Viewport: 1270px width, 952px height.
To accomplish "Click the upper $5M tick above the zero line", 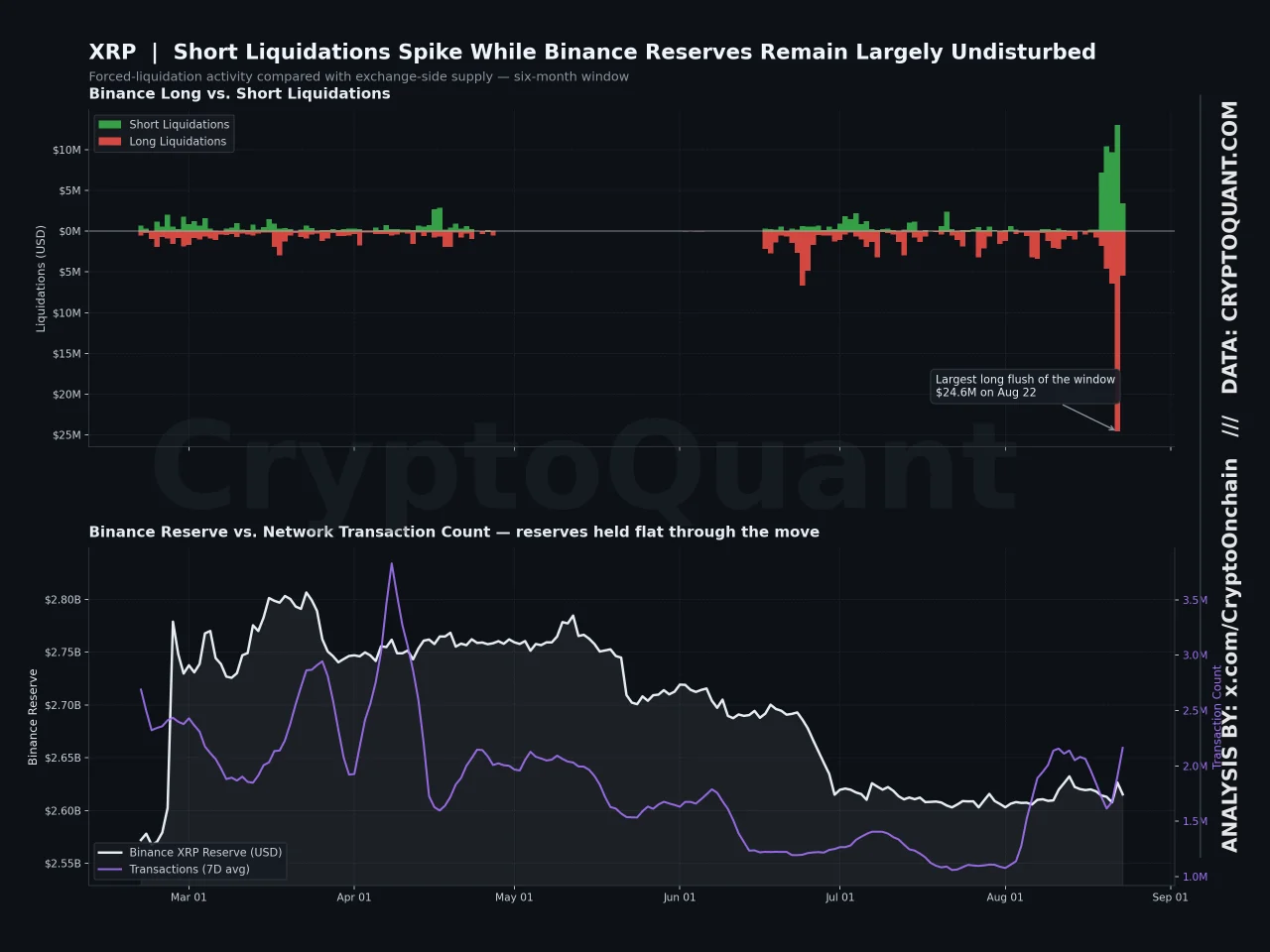I will click(70, 190).
